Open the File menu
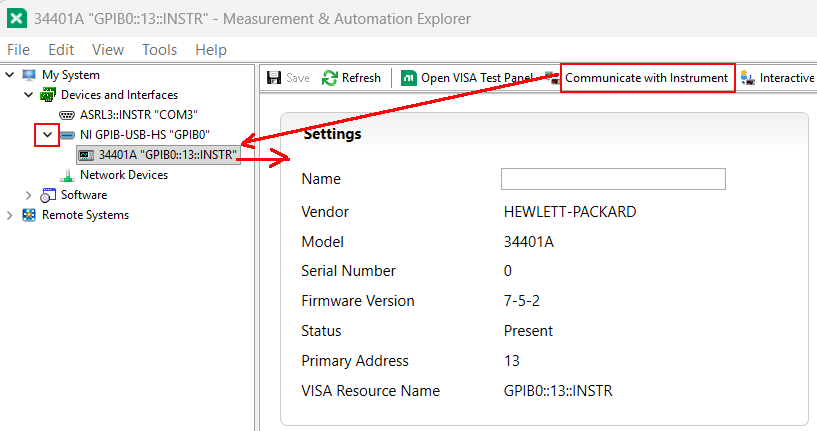 (x=18, y=50)
